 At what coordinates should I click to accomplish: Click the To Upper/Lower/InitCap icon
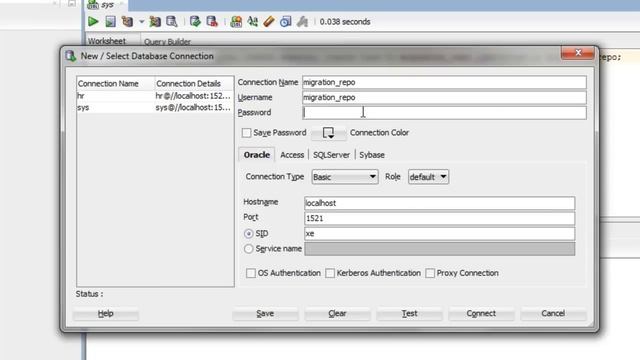point(252,22)
